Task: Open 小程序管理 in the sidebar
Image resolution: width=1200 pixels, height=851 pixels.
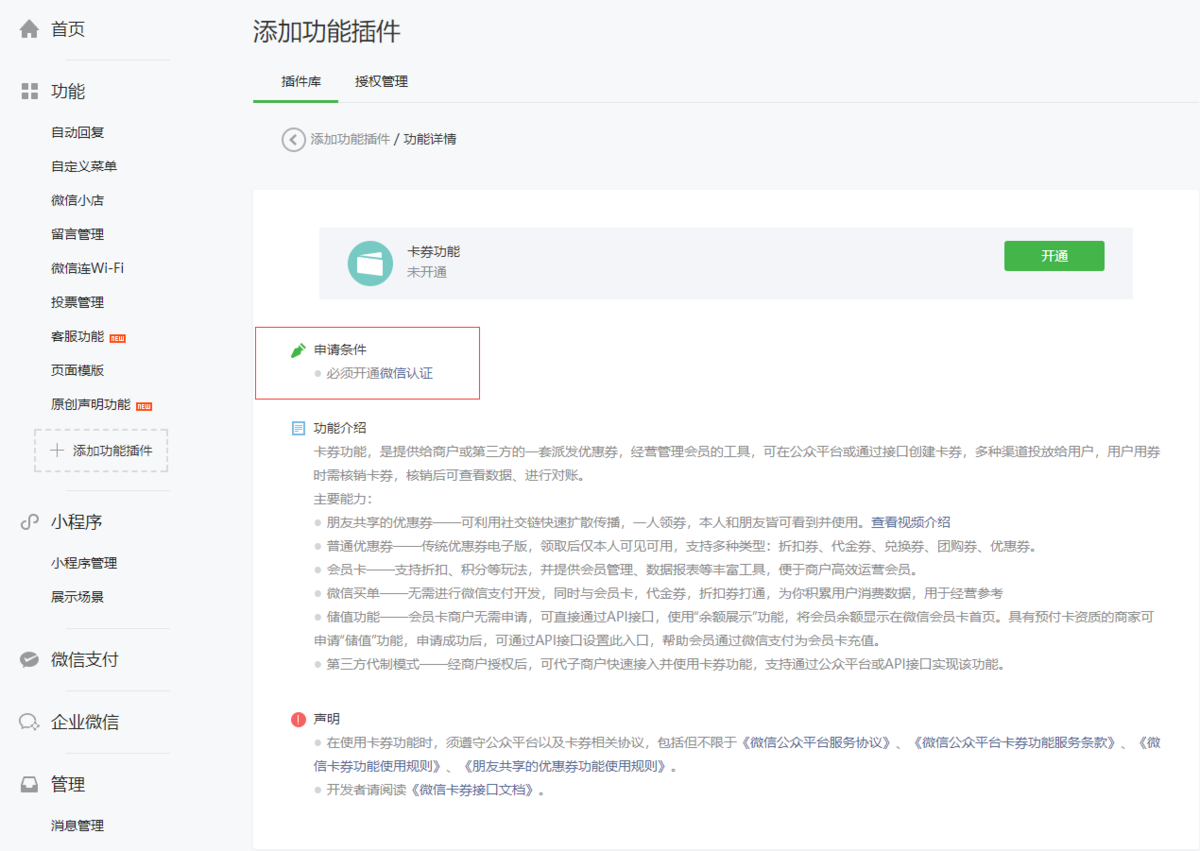Action: pyautogui.click(x=84, y=563)
